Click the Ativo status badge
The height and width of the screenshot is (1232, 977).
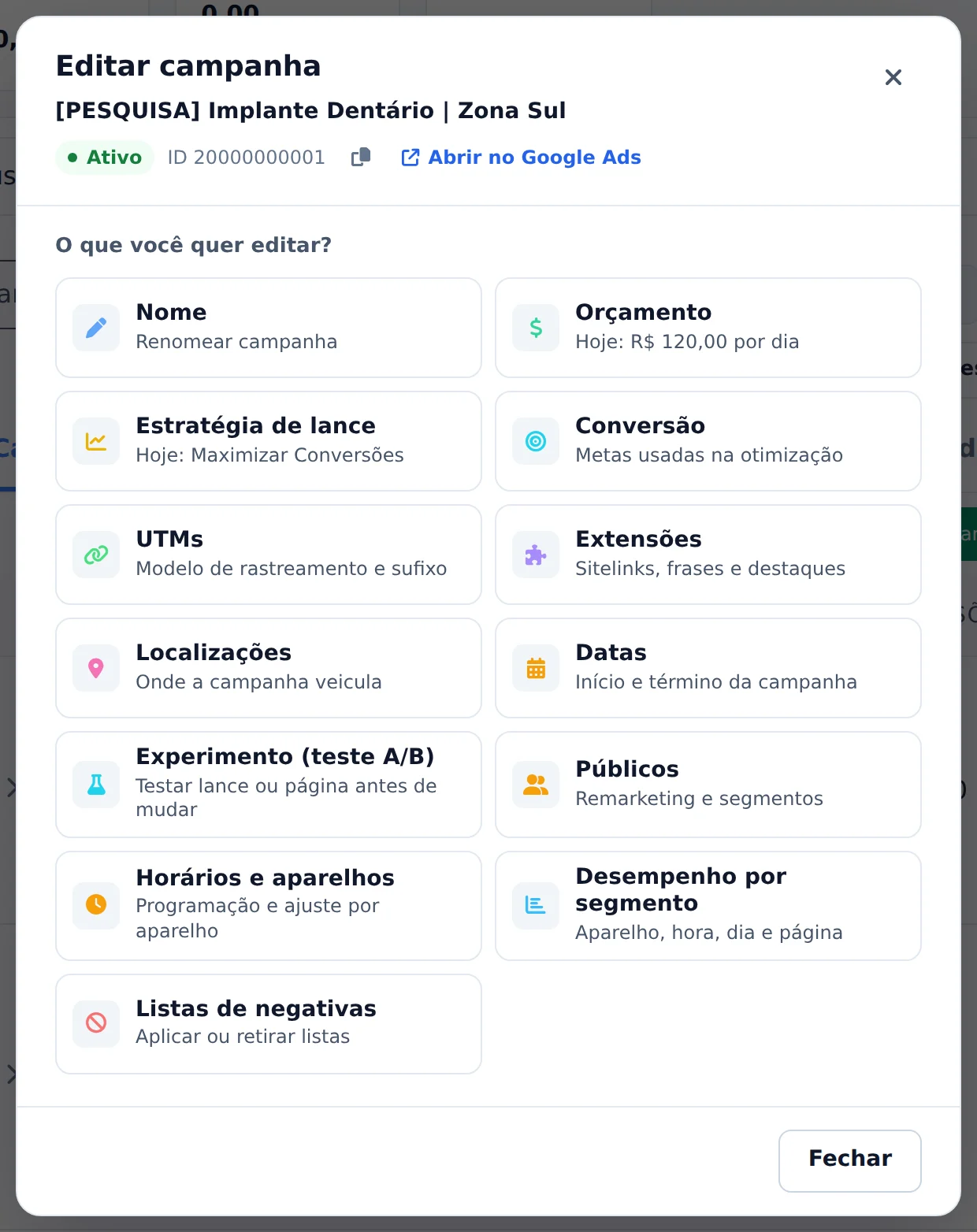[104, 158]
